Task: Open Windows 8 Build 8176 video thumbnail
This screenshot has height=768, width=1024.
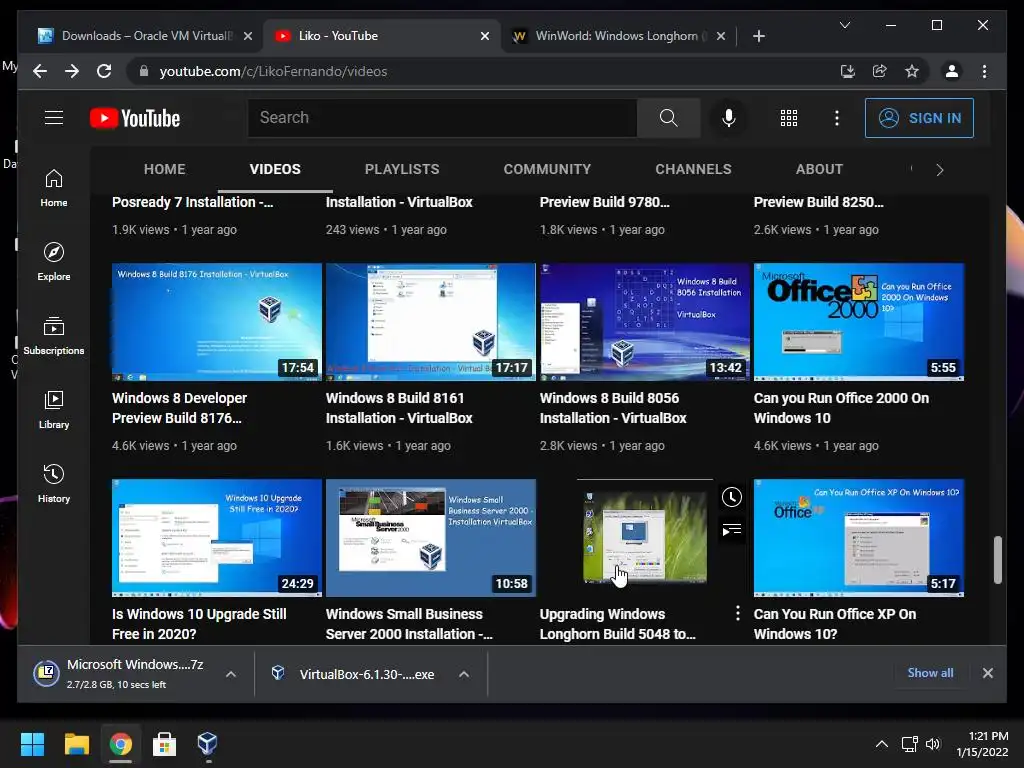Action: [217, 322]
